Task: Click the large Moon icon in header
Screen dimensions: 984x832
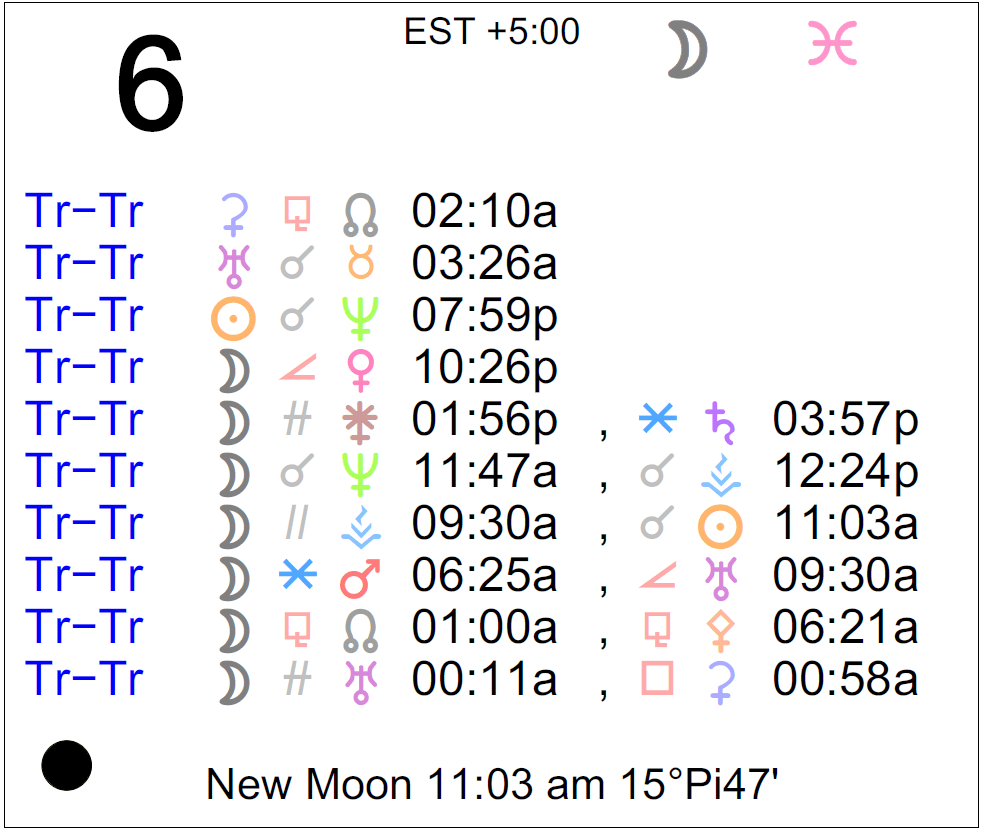Action: tap(688, 51)
